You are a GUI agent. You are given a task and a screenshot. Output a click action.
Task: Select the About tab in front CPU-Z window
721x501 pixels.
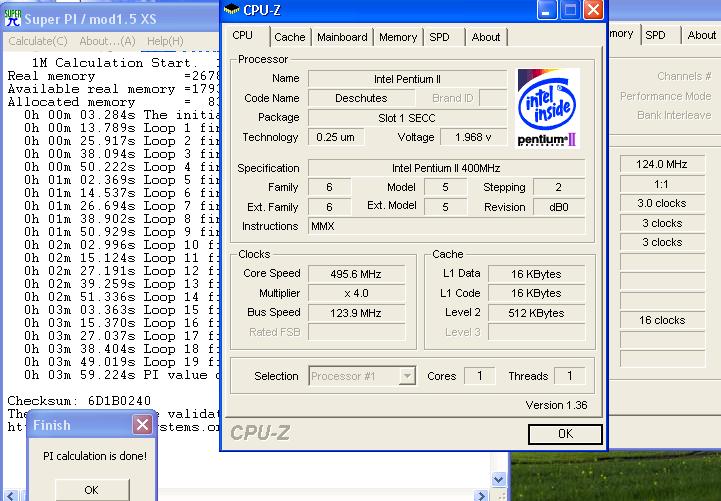[486, 37]
